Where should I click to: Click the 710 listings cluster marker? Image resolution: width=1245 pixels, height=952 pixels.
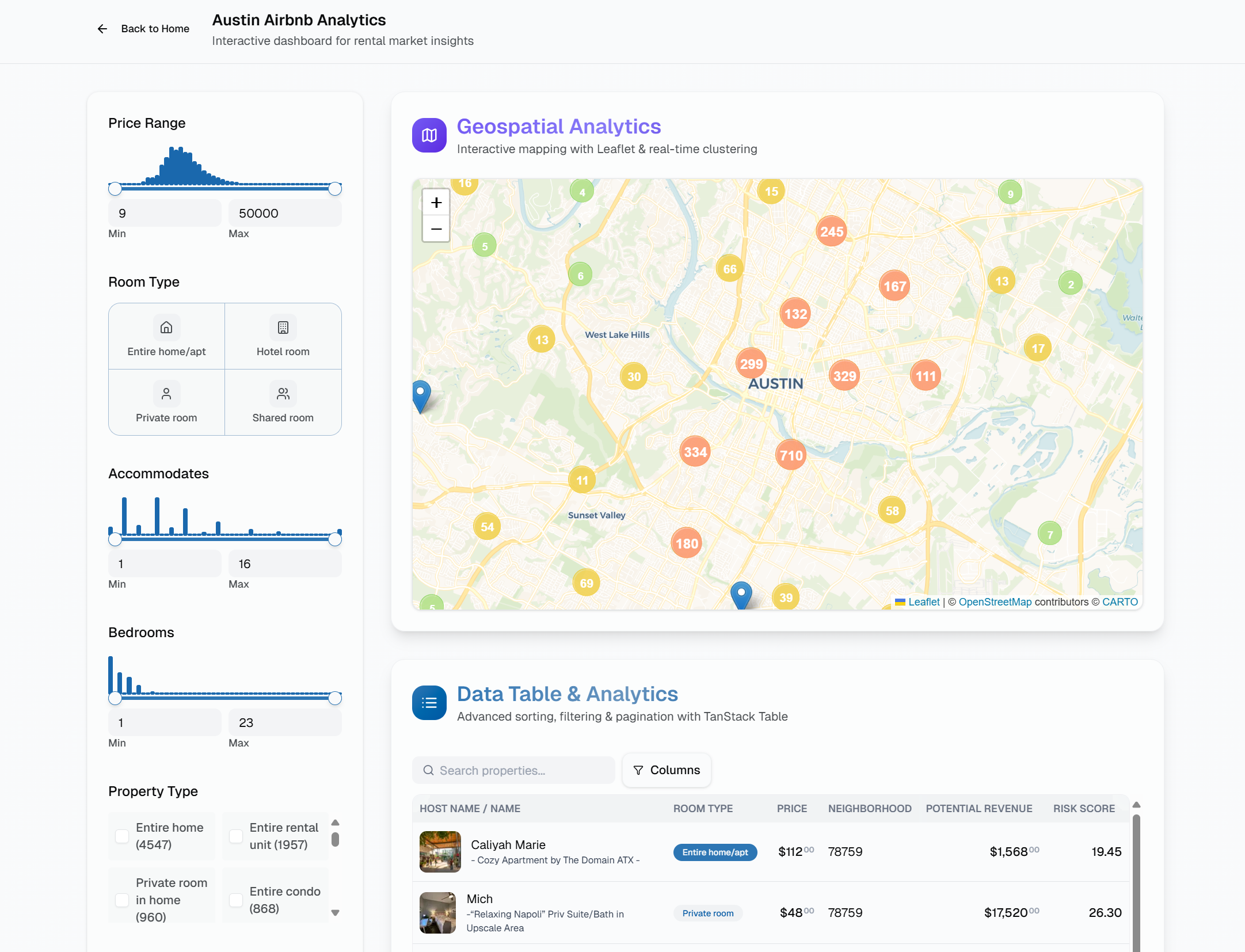(791, 455)
